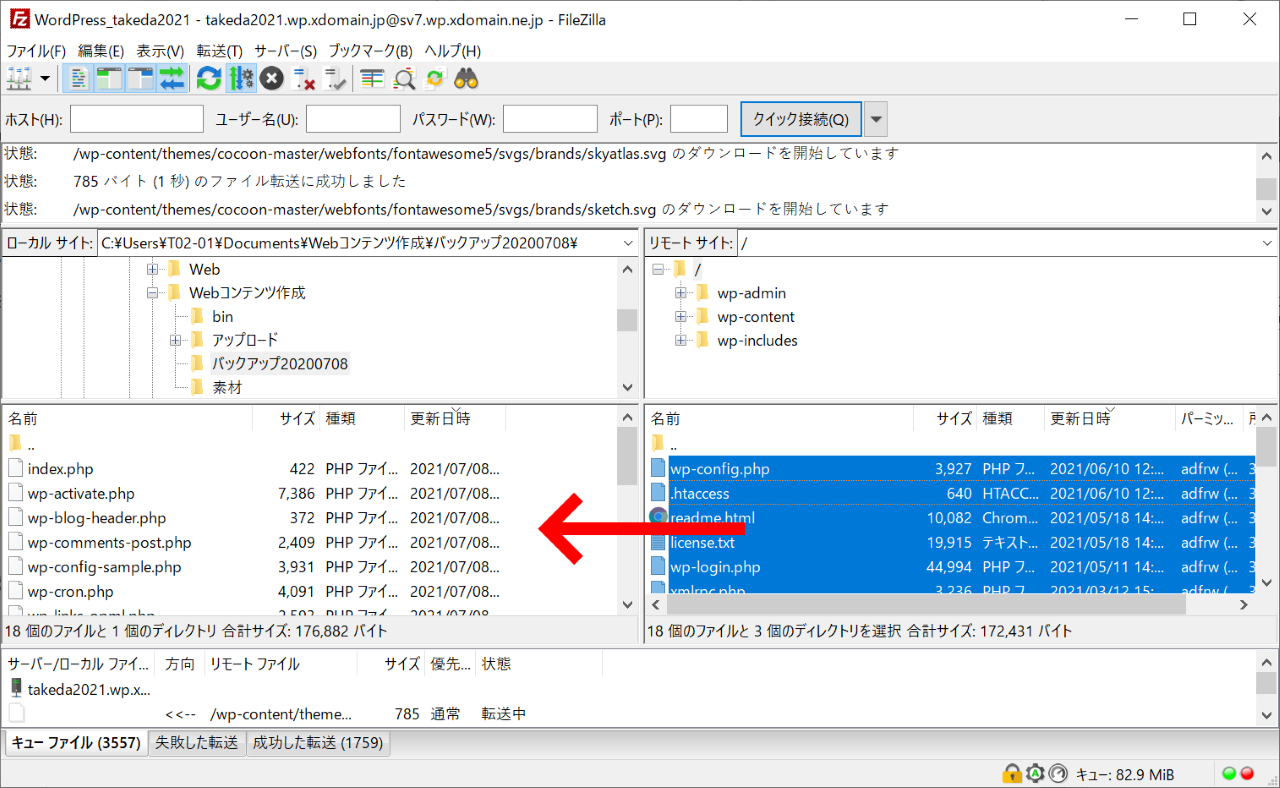
Task: Click the padlock encryption status icon
Action: tap(1012, 774)
